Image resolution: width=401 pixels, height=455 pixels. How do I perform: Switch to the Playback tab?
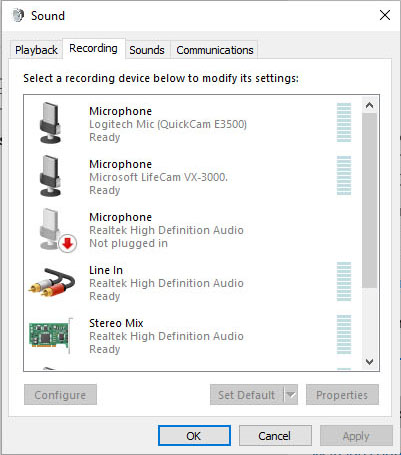coord(36,50)
